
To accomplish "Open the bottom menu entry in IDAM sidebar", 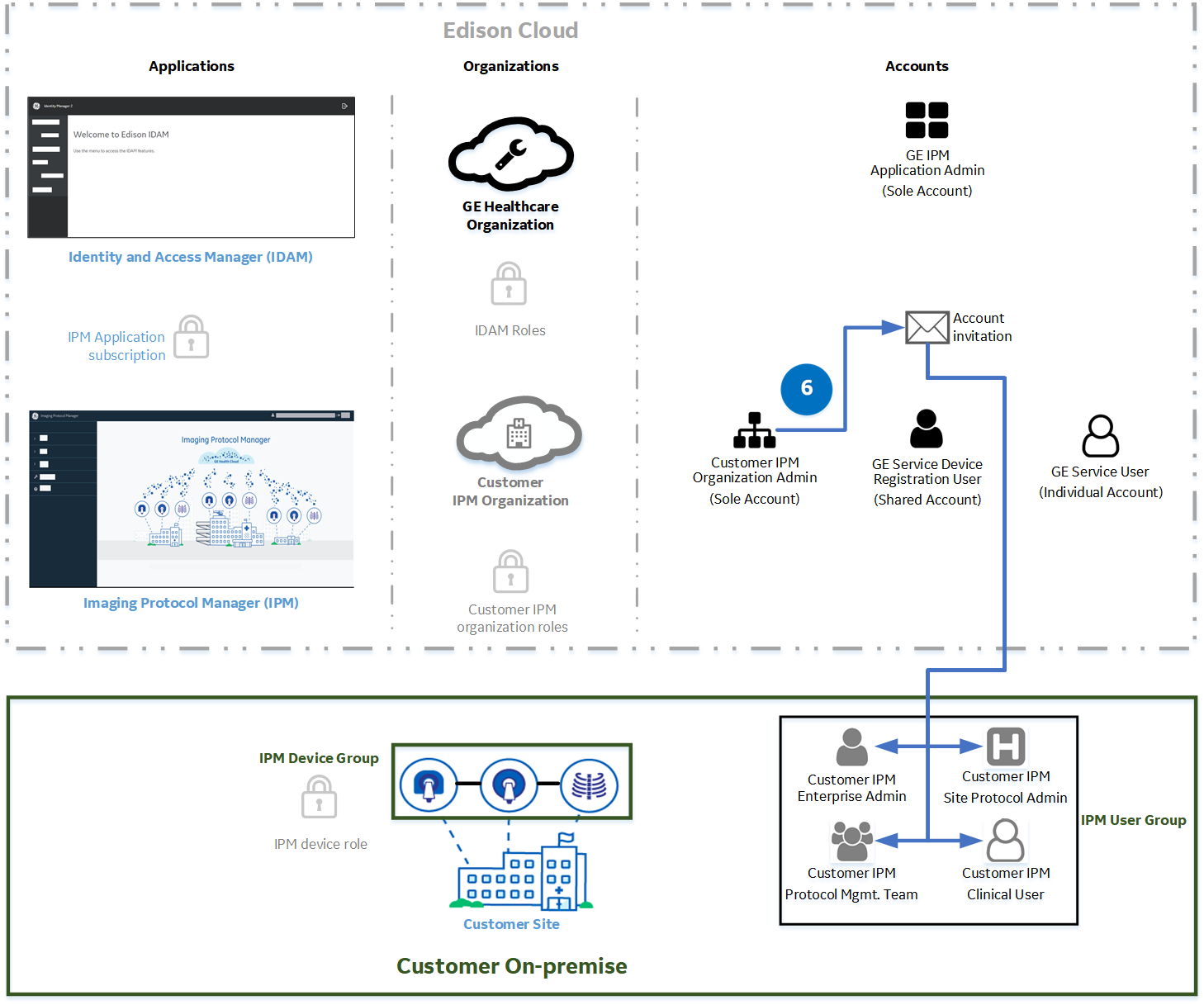I will tap(43, 189).
